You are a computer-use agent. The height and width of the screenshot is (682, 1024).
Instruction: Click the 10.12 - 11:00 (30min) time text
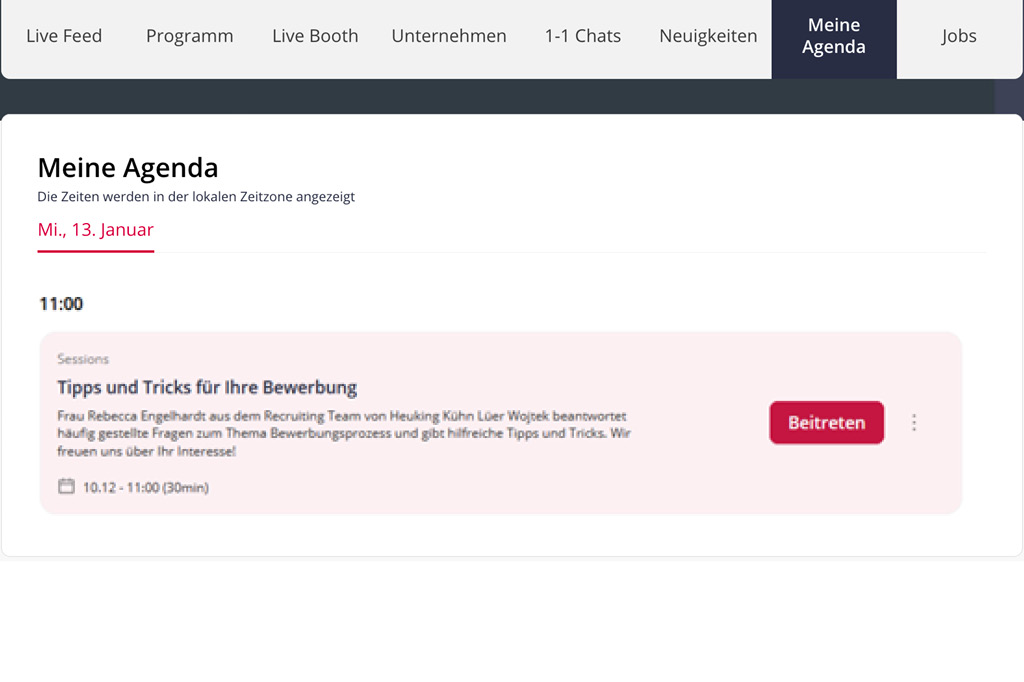146,487
